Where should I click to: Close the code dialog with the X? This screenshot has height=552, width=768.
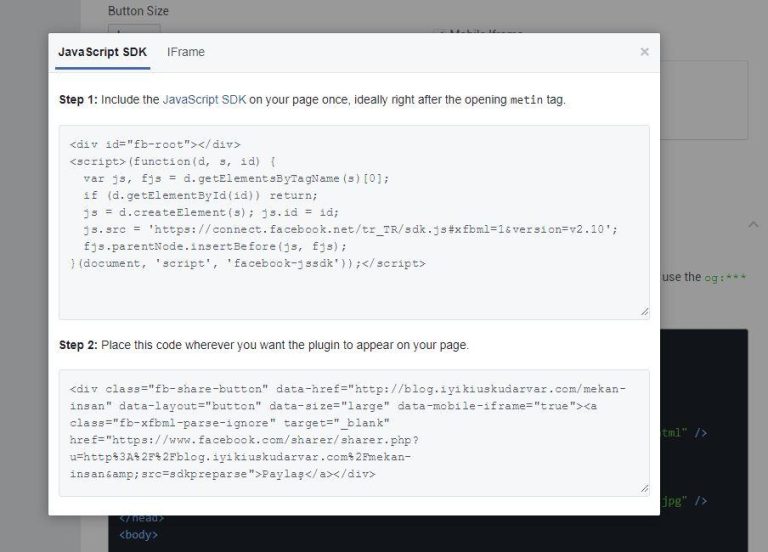coord(644,52)
